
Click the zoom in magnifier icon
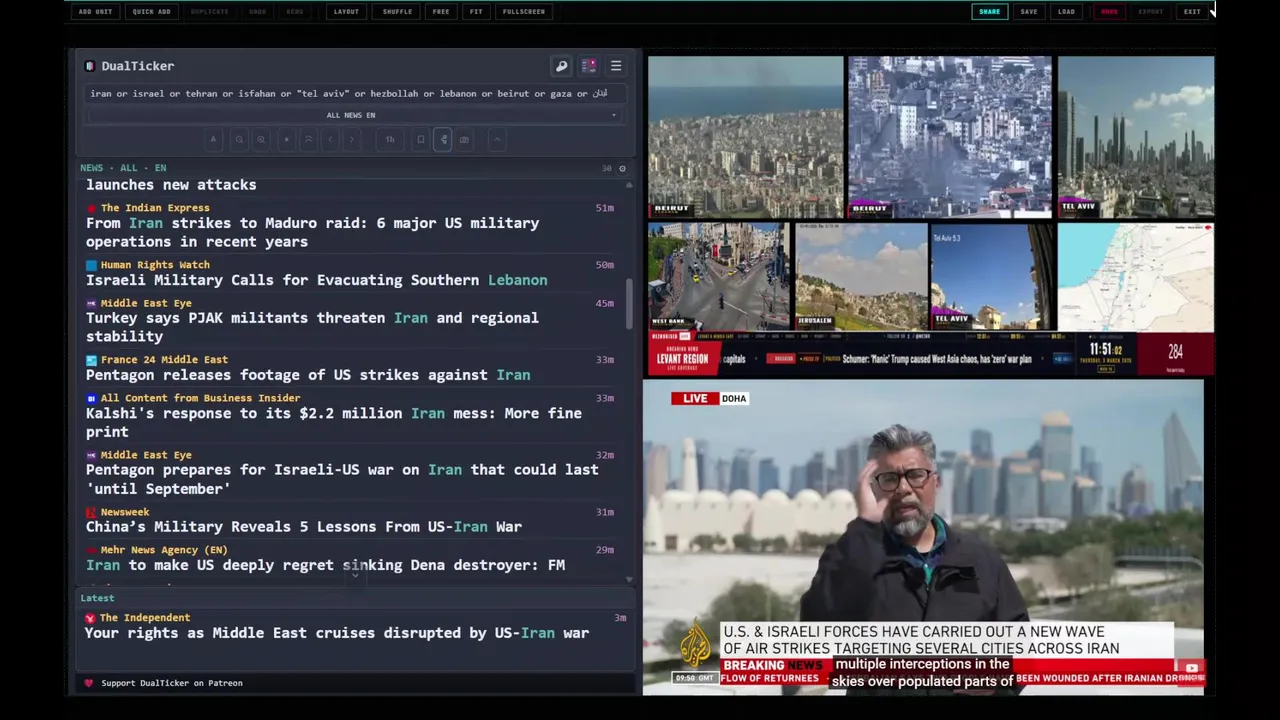[261, 139]
